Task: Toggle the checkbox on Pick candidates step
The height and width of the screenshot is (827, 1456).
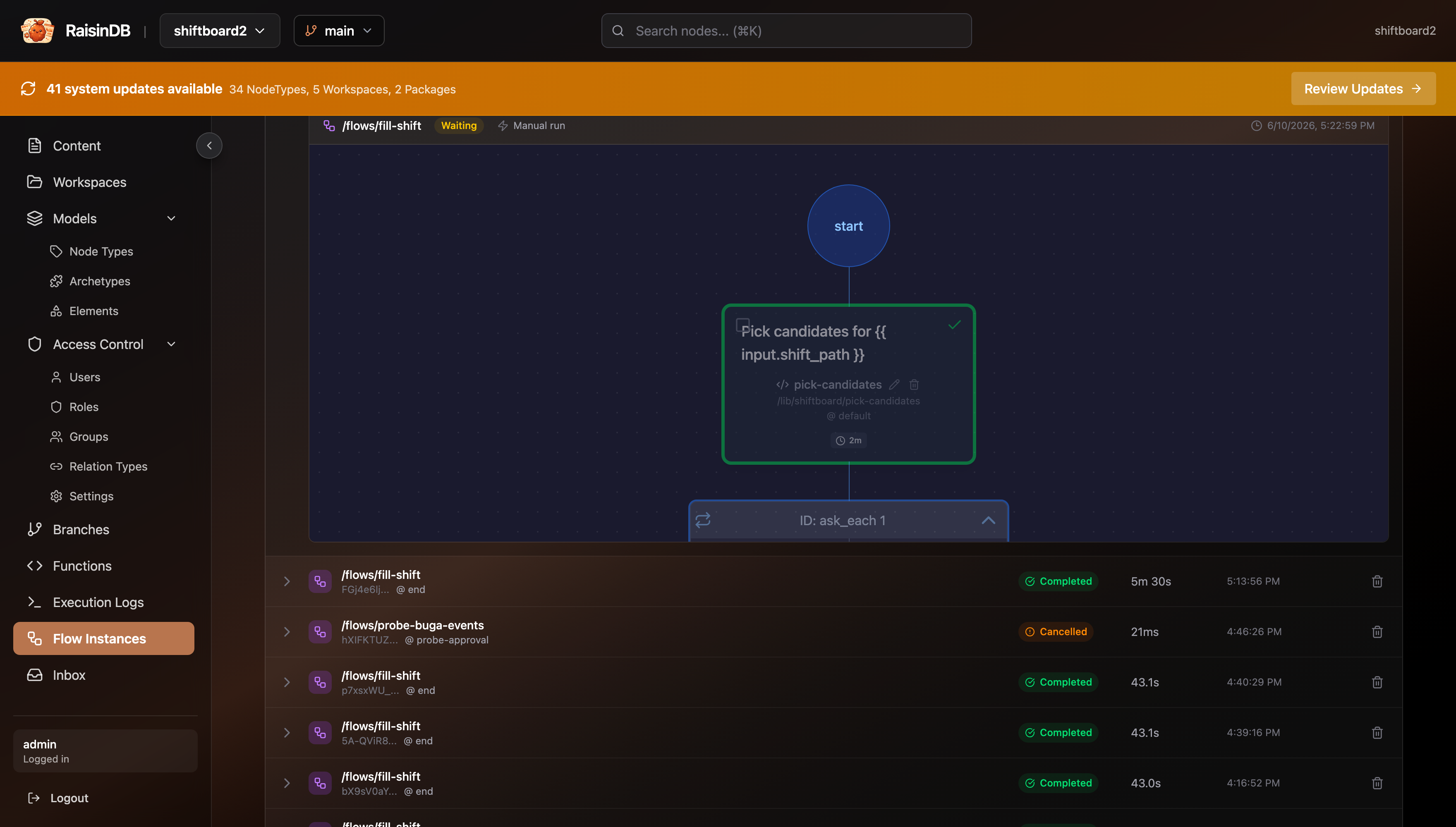Action: (x=742, y=324)
